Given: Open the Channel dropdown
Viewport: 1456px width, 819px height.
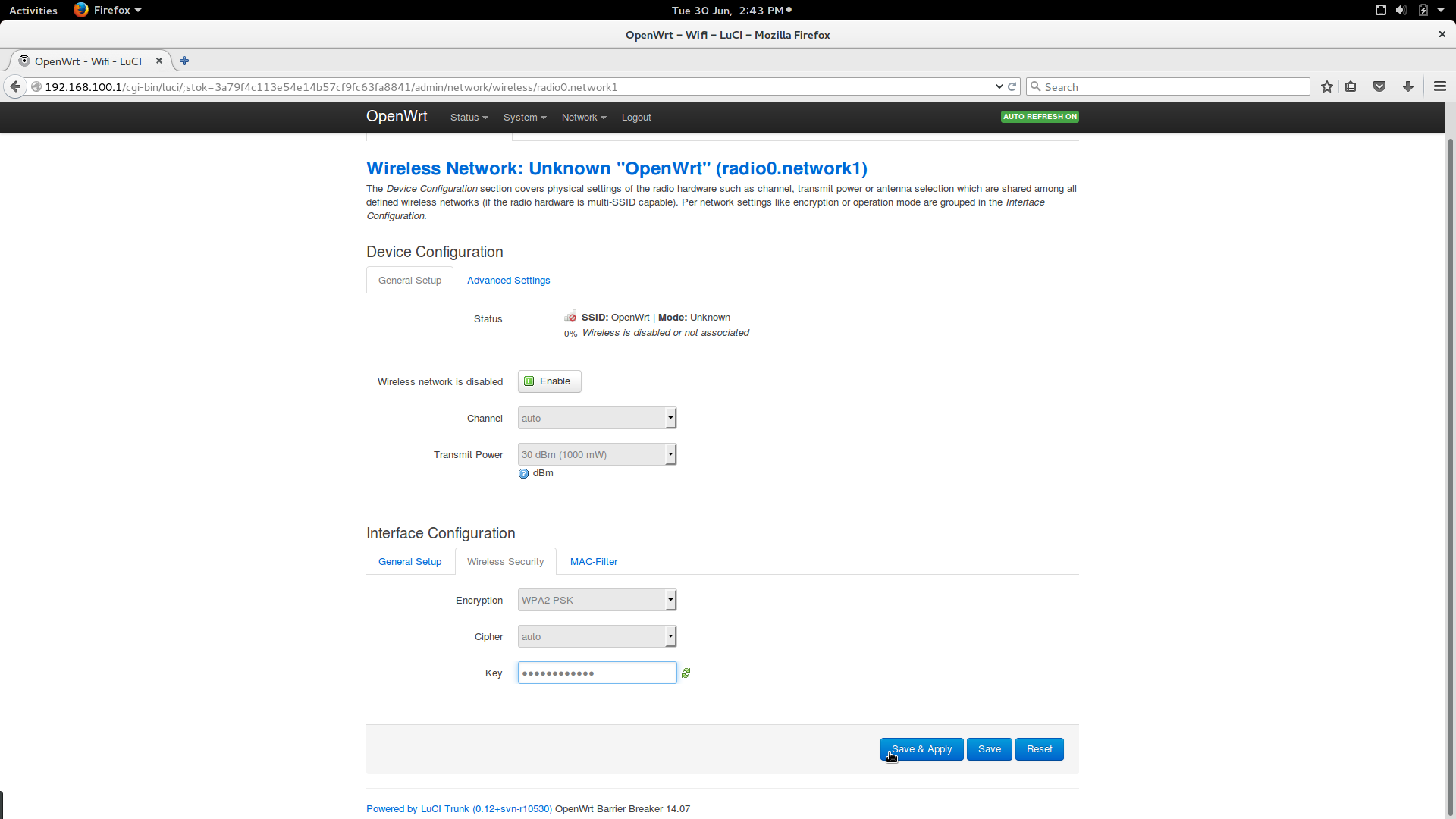Looking at the screenshot, I should (597, 419).
